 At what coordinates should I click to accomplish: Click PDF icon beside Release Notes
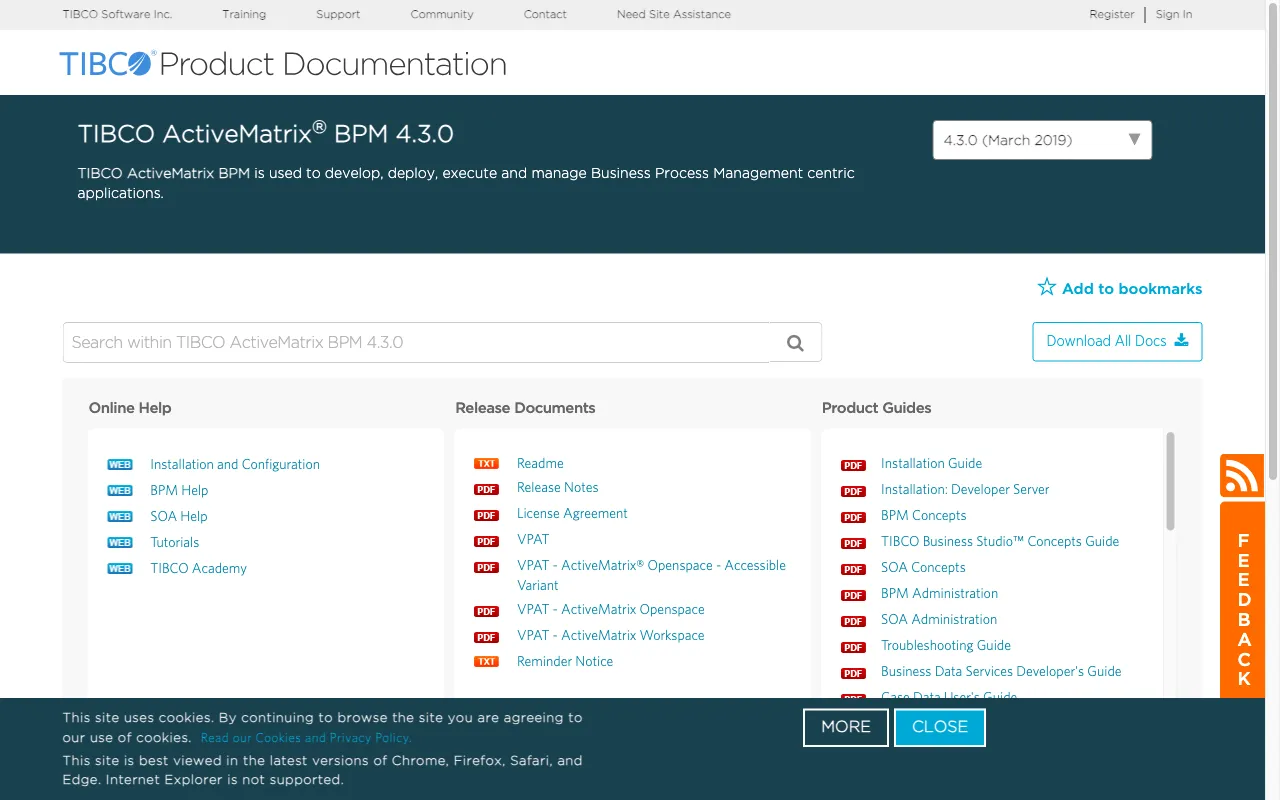point(486,490)
